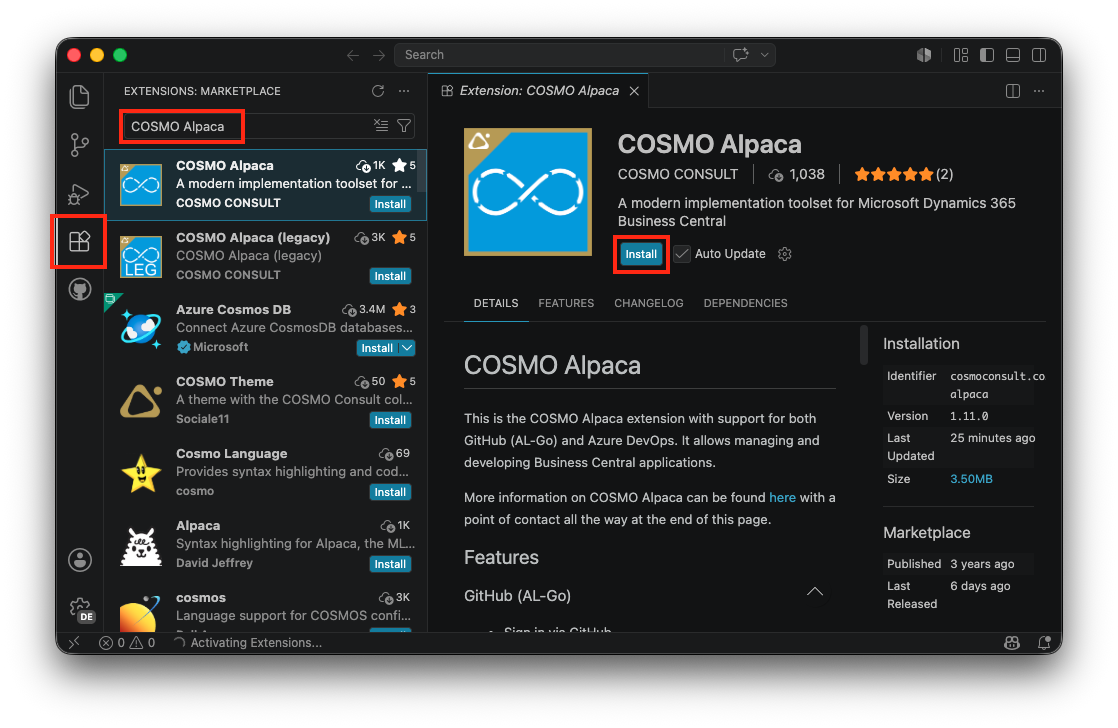The image size is (1118, 728).
Task: Open the errors and warnings indicator
Action: click(127, 642)
